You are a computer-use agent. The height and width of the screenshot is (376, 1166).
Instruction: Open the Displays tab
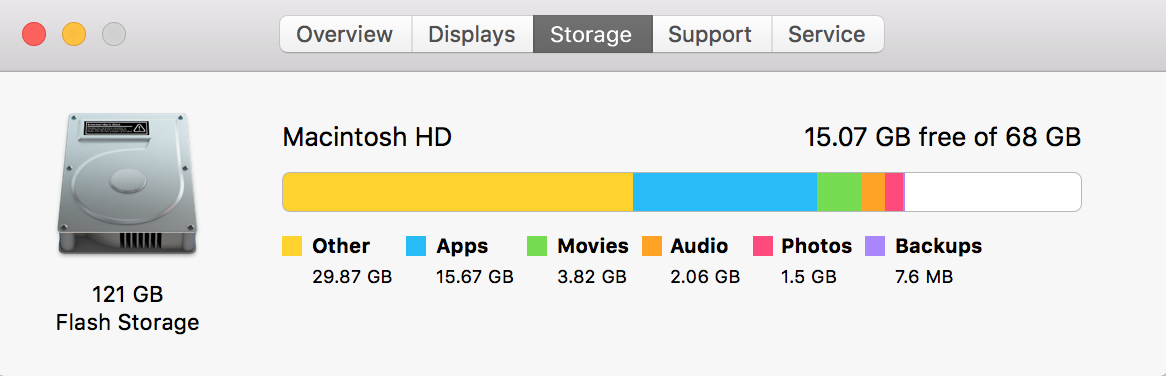point(472,34)
